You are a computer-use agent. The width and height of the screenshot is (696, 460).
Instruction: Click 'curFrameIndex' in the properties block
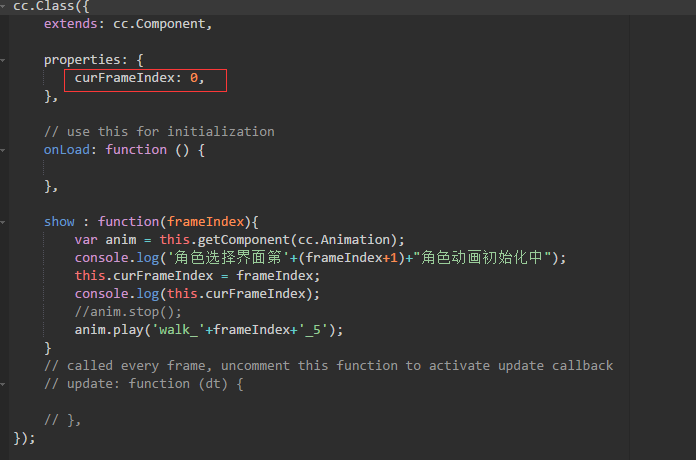[125, 78]
